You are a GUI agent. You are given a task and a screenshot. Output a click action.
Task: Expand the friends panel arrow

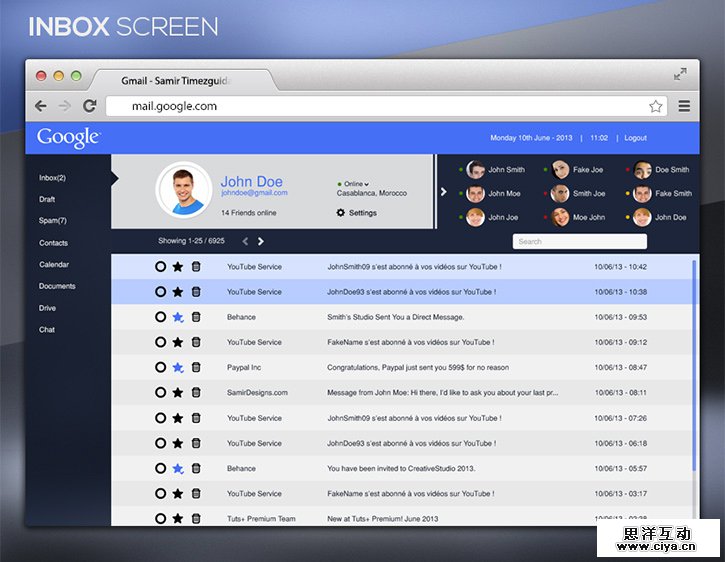click(444, 191)
